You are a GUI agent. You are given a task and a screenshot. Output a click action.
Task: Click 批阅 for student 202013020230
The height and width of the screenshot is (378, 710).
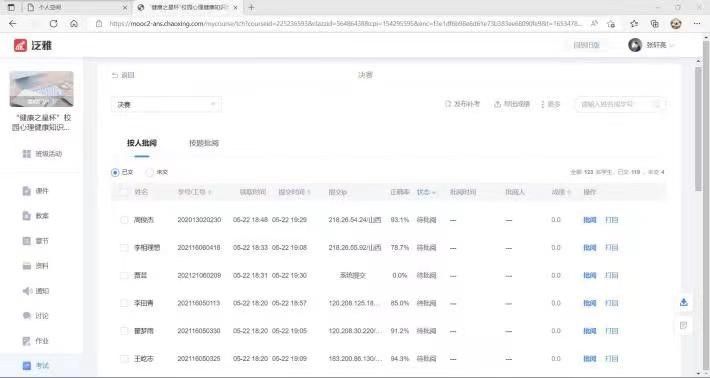(590, 220)
